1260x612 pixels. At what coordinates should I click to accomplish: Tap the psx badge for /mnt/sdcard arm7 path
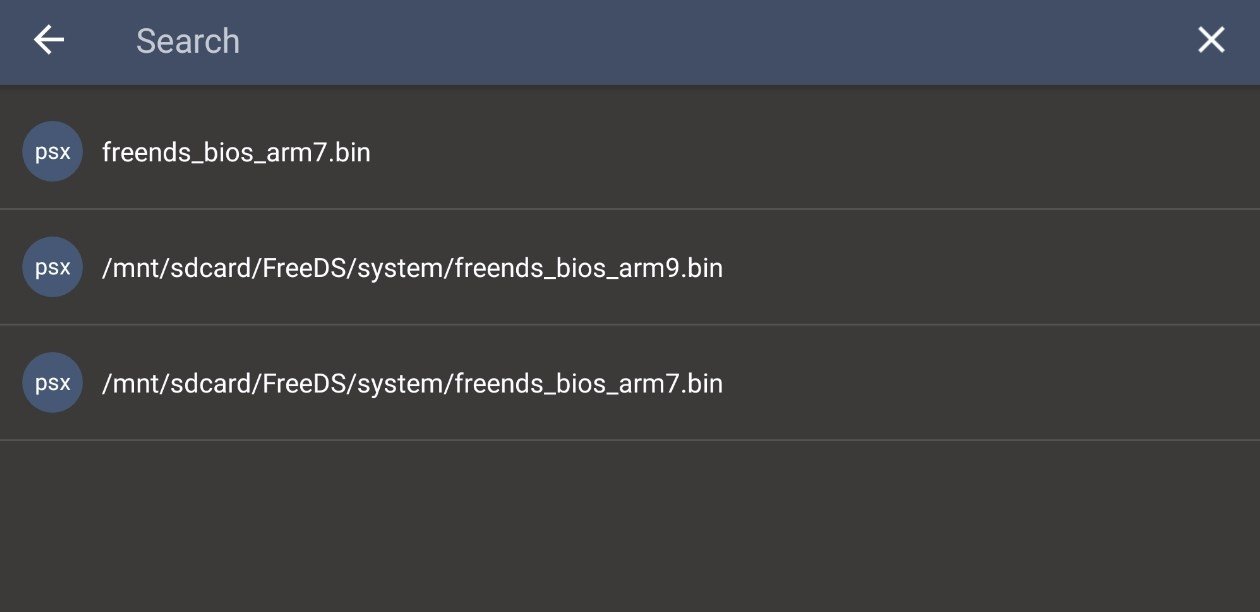(x=52, y=383)
